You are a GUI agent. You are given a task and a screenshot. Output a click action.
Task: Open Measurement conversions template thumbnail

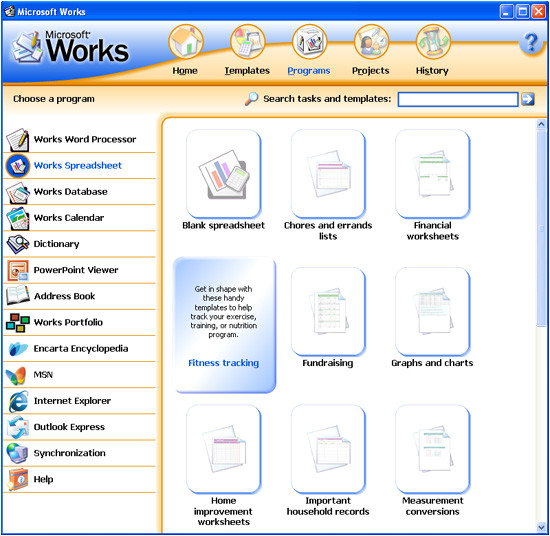pos(432,449)
